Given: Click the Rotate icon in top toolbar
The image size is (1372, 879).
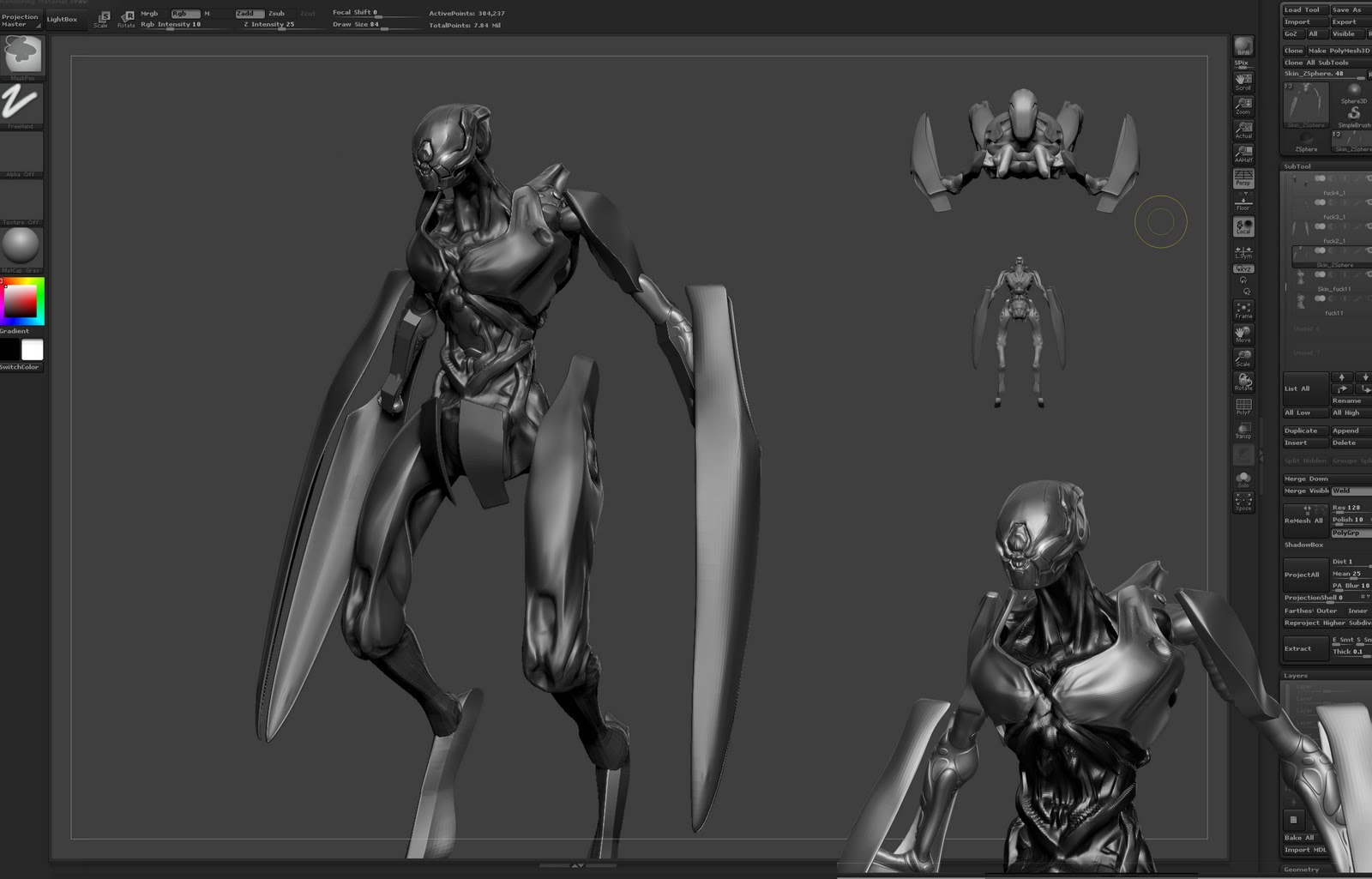Looking at the screenshot, I should pyautogui.click(x=126, y=19).
